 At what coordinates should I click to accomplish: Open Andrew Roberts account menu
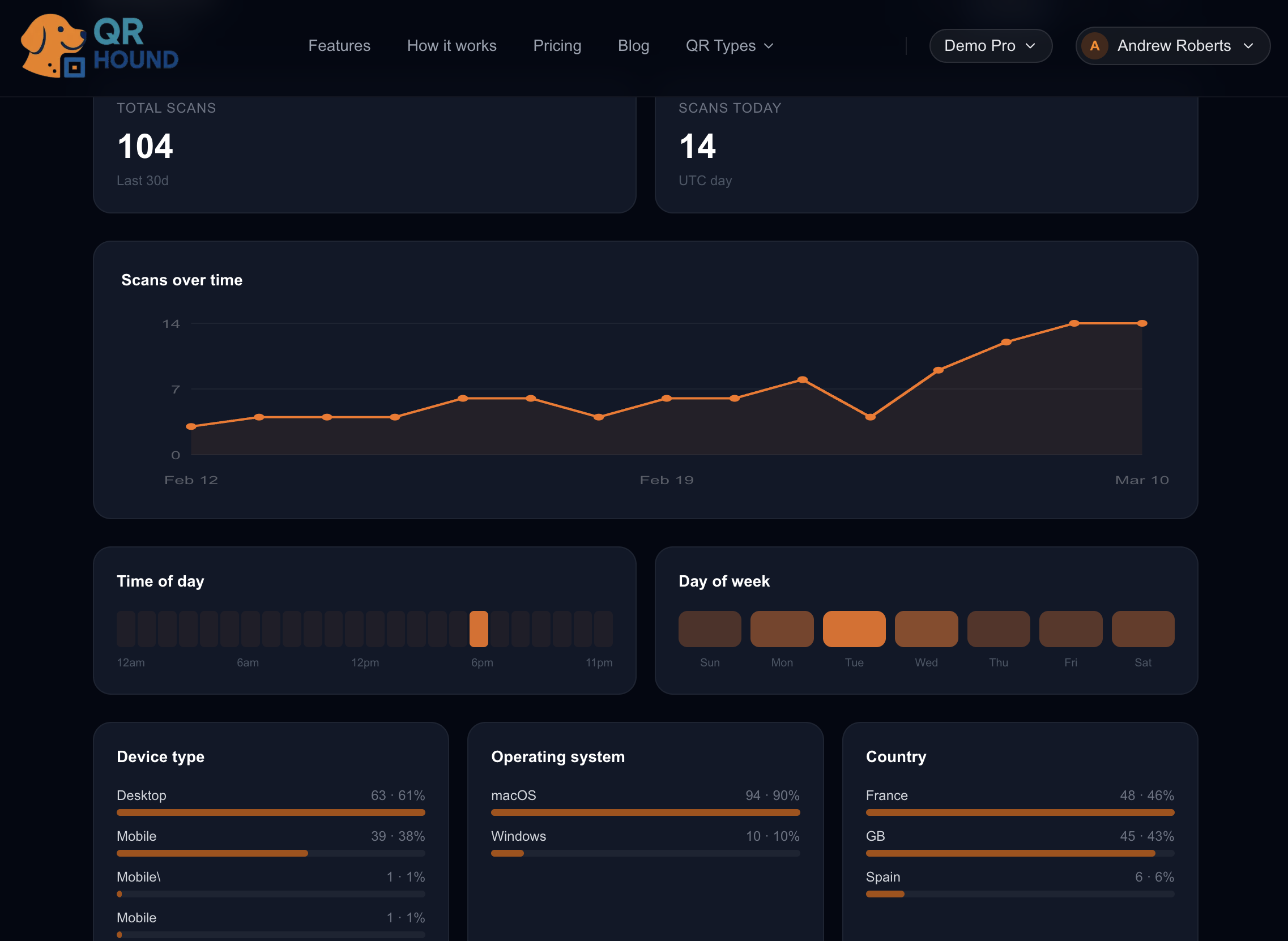1172,46
